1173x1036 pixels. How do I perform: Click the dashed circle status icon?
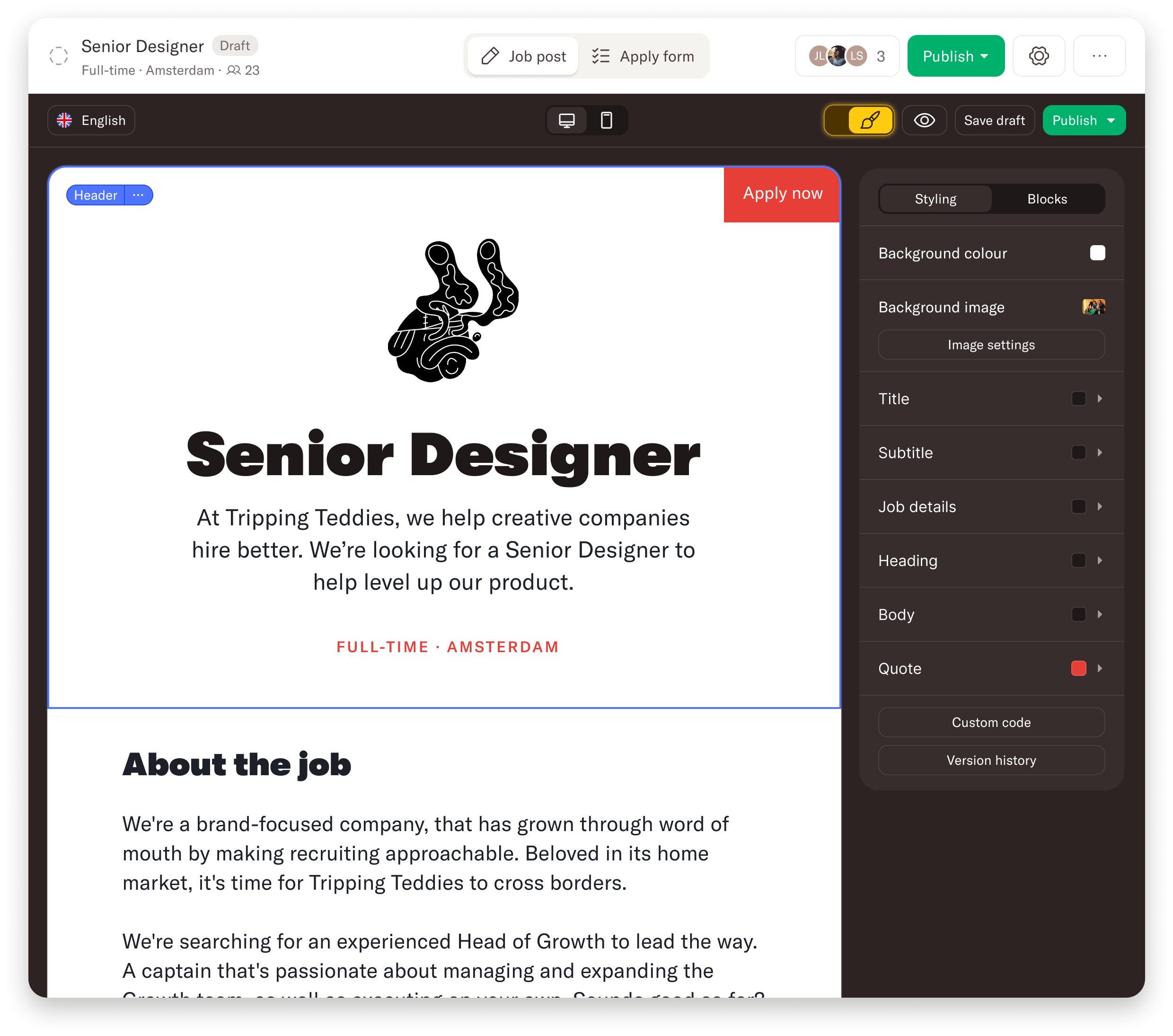[59, 56]
